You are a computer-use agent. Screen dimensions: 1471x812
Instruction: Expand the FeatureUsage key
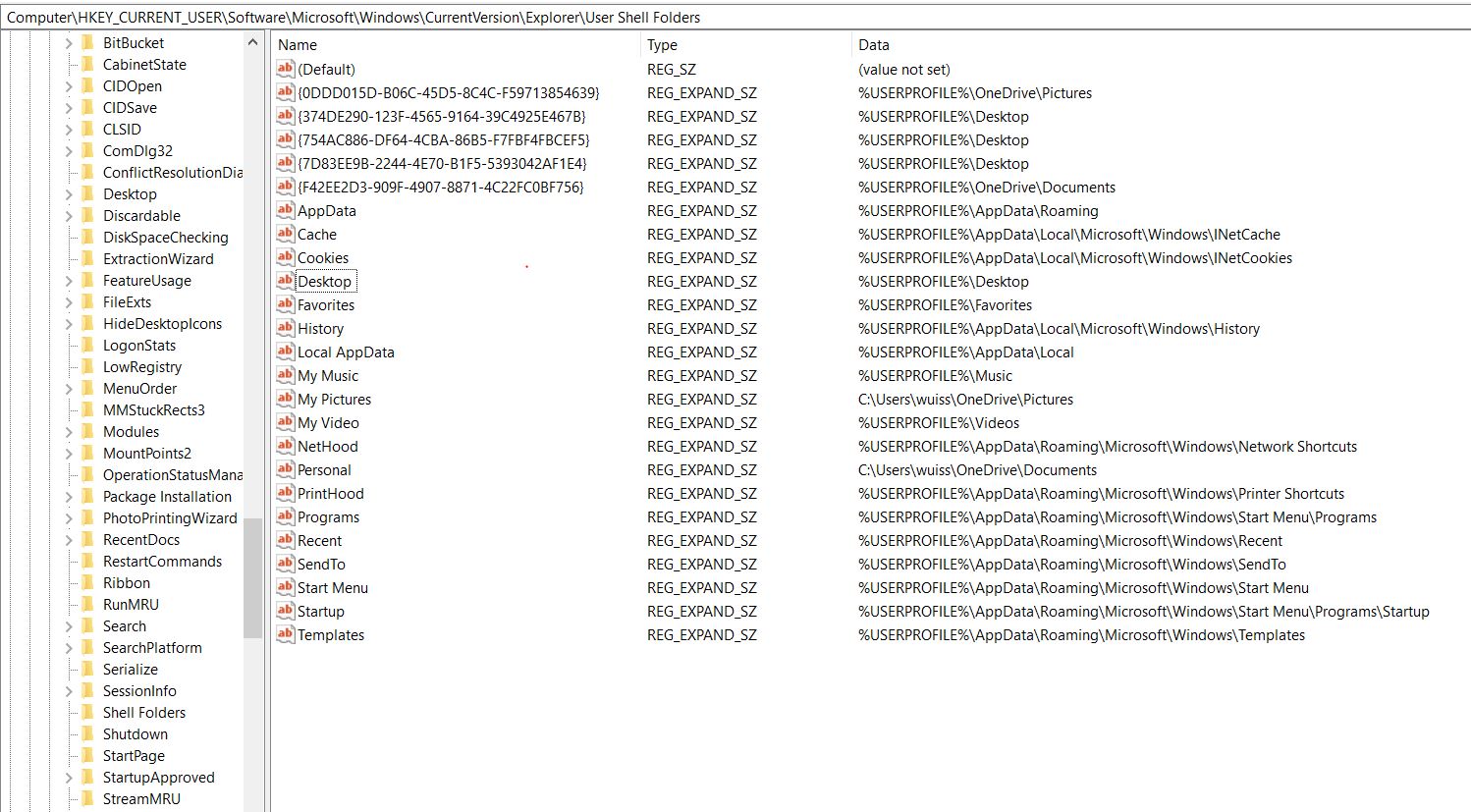pyautogui.click(x=69, y=281)
